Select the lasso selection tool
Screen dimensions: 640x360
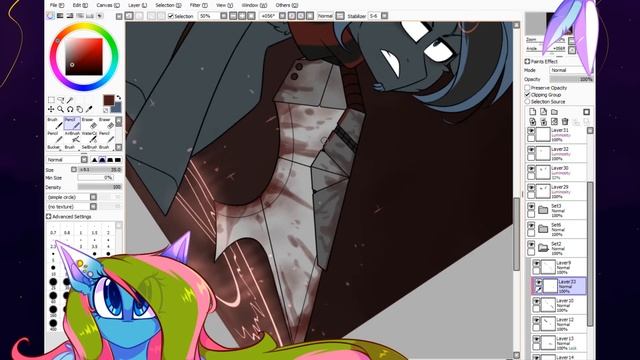61,100
